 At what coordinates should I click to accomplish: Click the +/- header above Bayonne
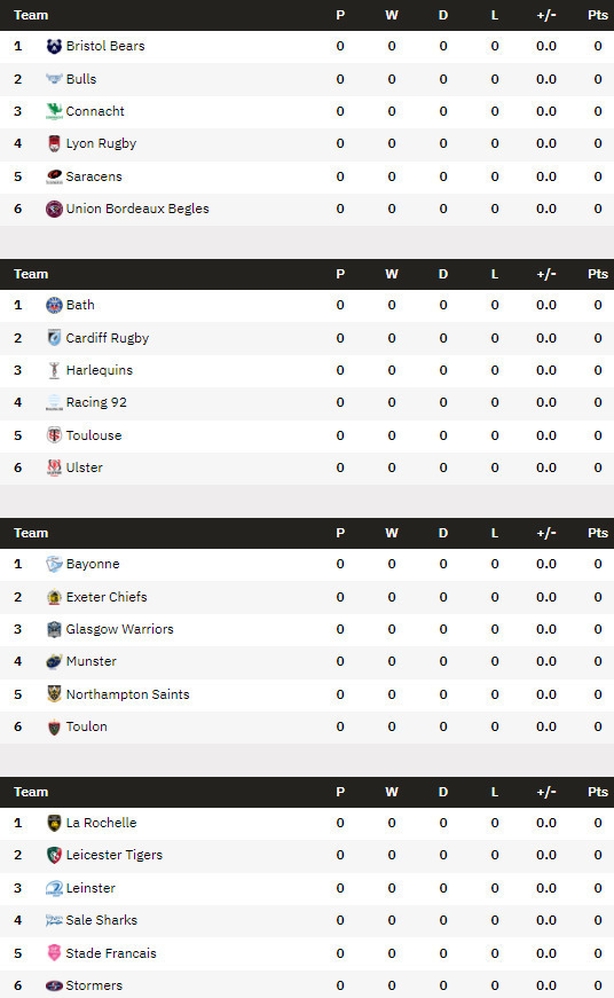tap(546, 533)
